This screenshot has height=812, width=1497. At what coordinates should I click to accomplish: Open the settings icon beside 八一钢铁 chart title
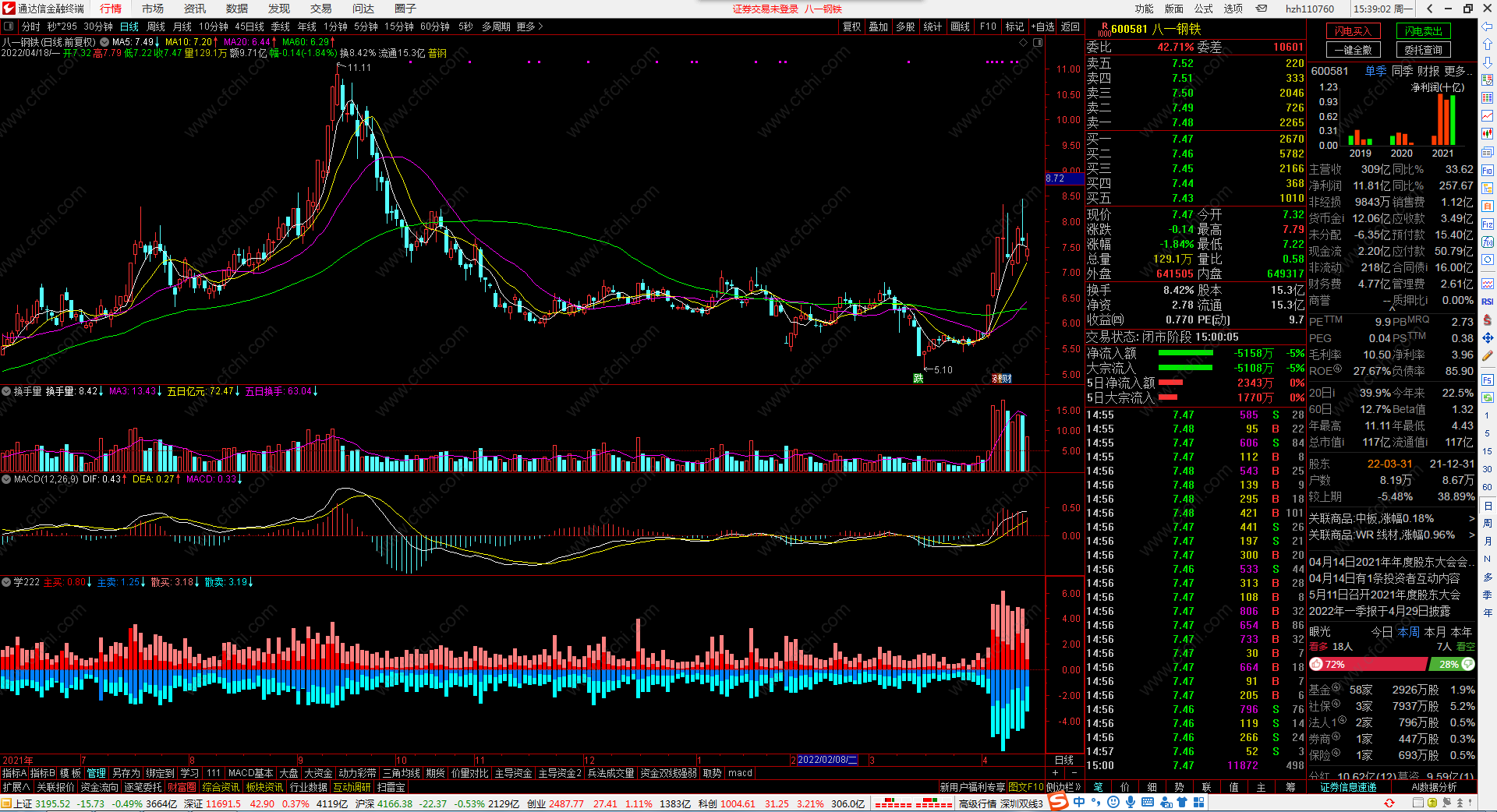104,42
